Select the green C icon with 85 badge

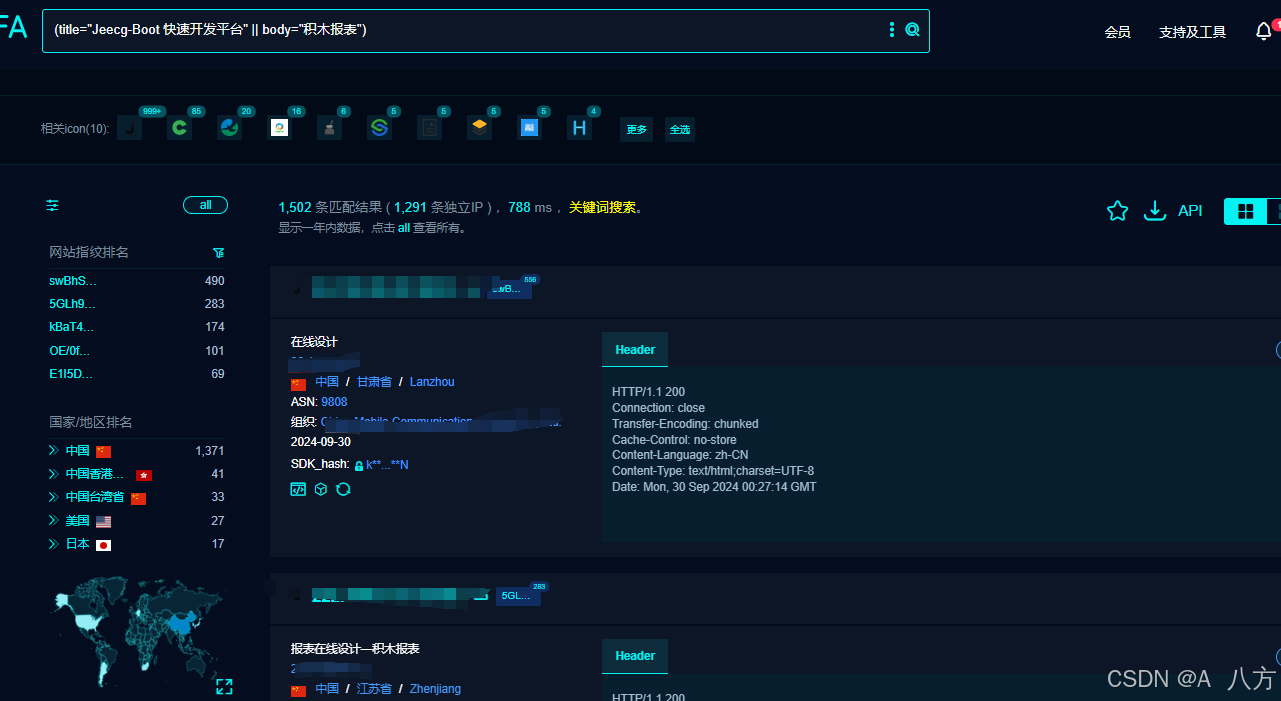tap(179, 127)
